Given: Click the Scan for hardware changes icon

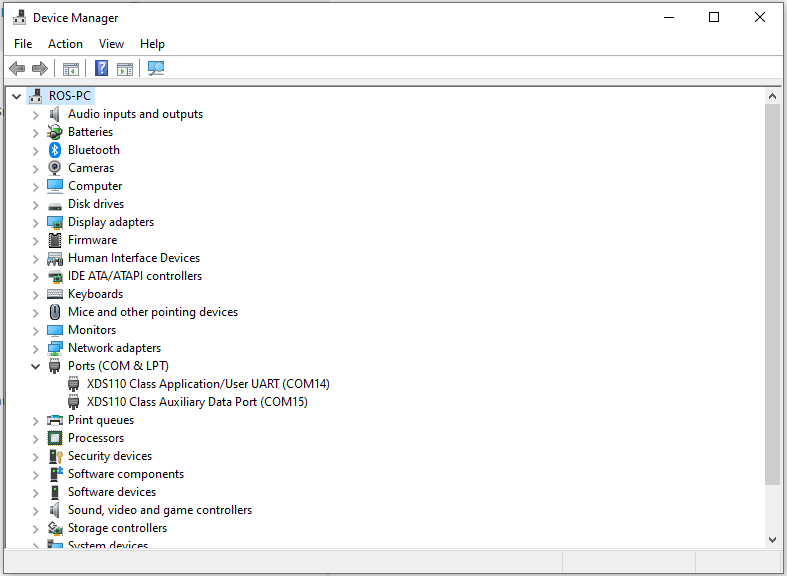Looking at the screenshot, I should click(156, 68).
